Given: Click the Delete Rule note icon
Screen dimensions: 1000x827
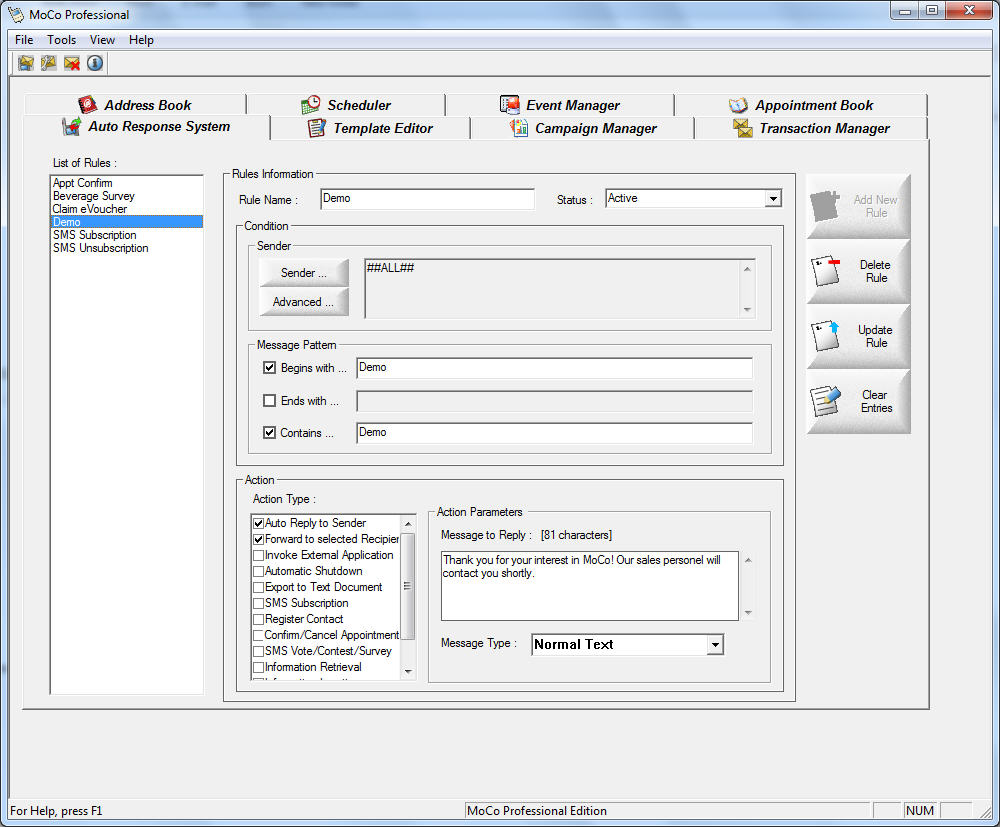Looking at the screenshot, I should click(825, 271).
